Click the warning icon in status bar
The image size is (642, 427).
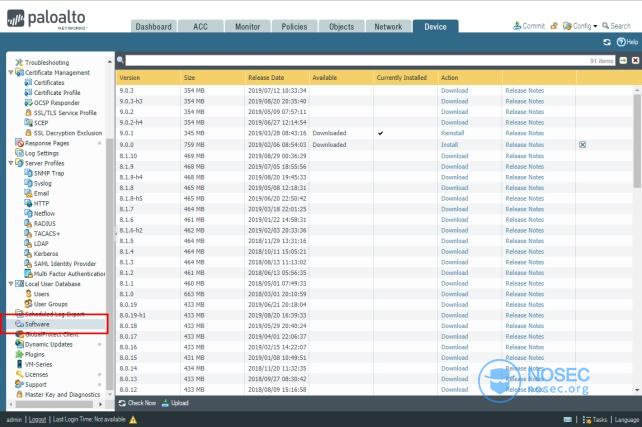tap(133, 420)
